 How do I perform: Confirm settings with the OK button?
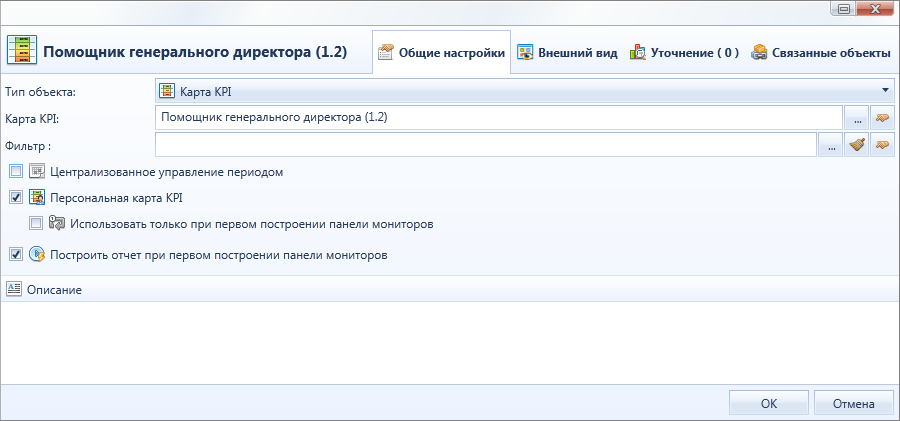[769, 403]
